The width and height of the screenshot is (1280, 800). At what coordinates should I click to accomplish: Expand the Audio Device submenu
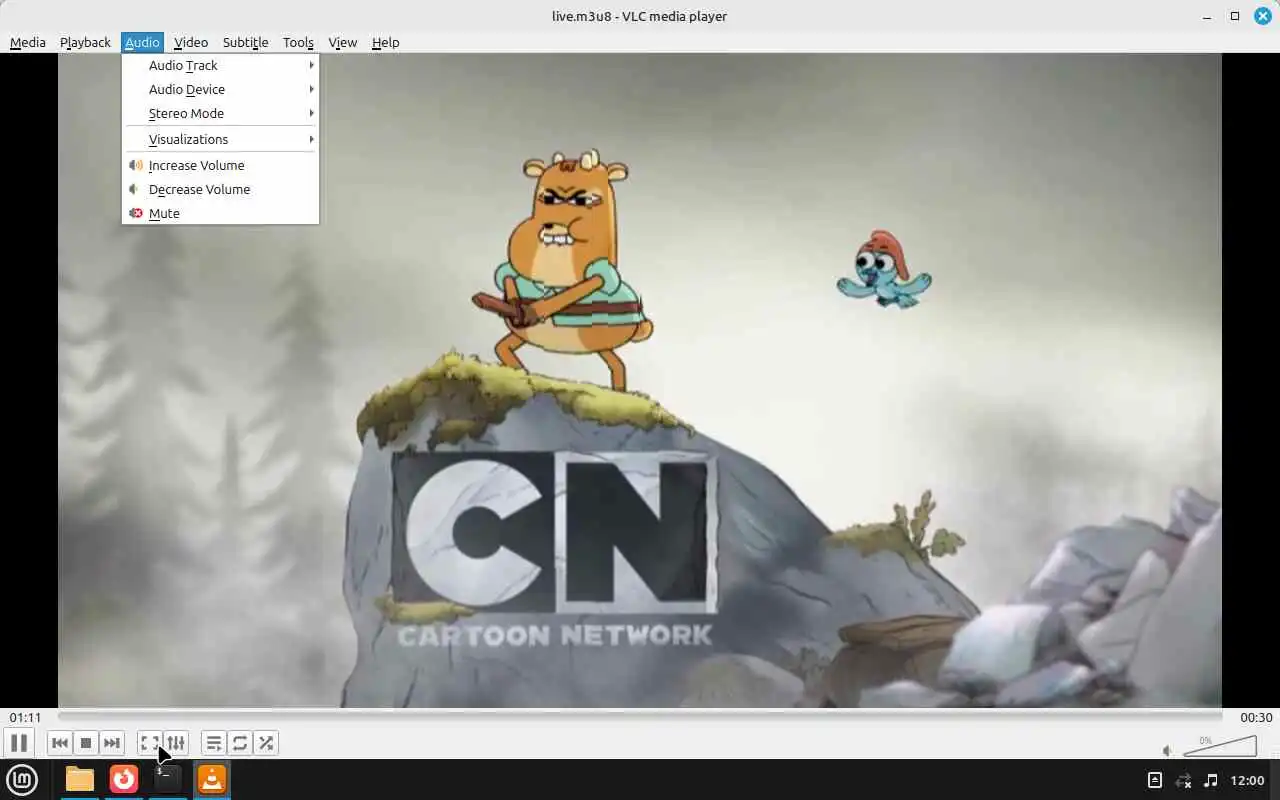tap(220, 89)
